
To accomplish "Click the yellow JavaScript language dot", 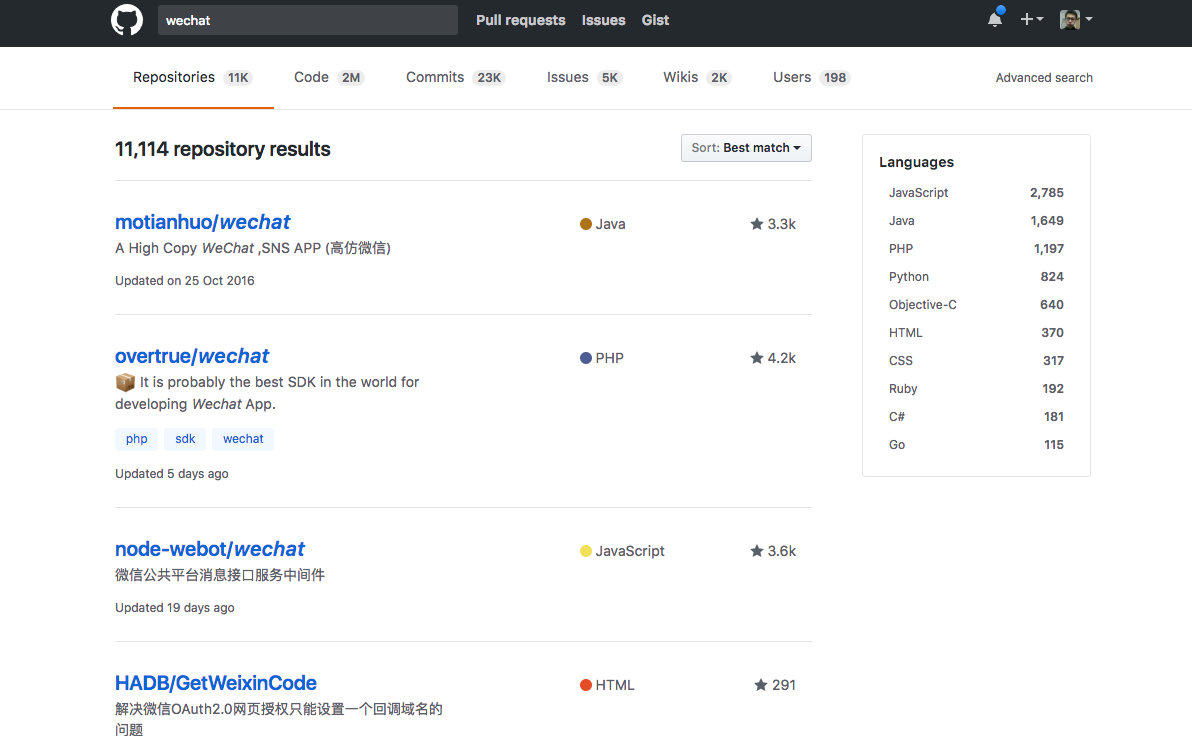I will point(585,550).
